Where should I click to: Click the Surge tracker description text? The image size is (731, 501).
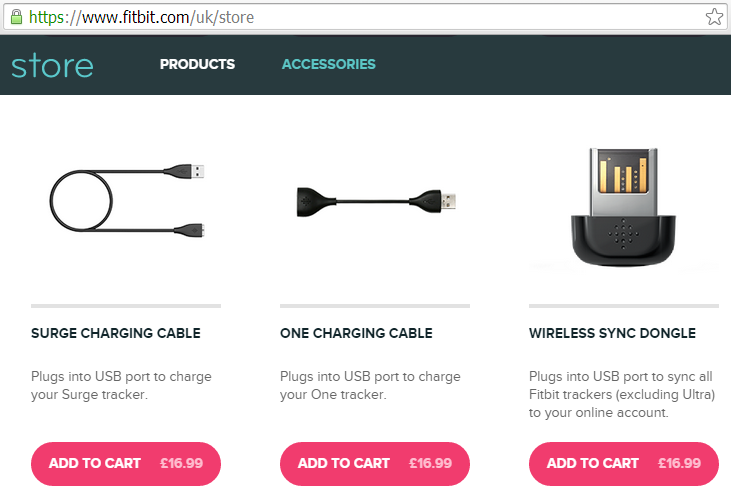(121, 385)
